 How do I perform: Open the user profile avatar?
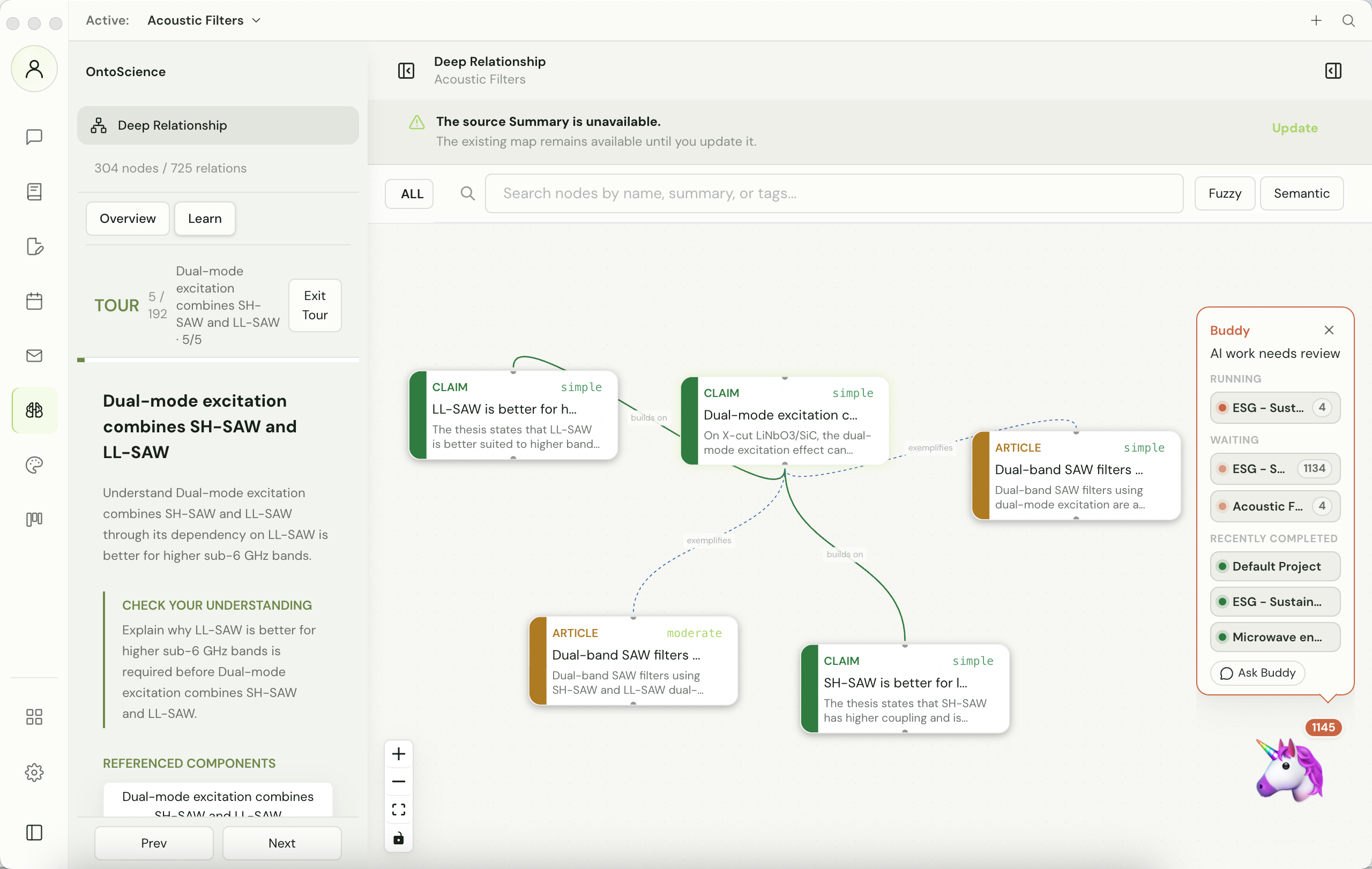click(x=34, y=69)
